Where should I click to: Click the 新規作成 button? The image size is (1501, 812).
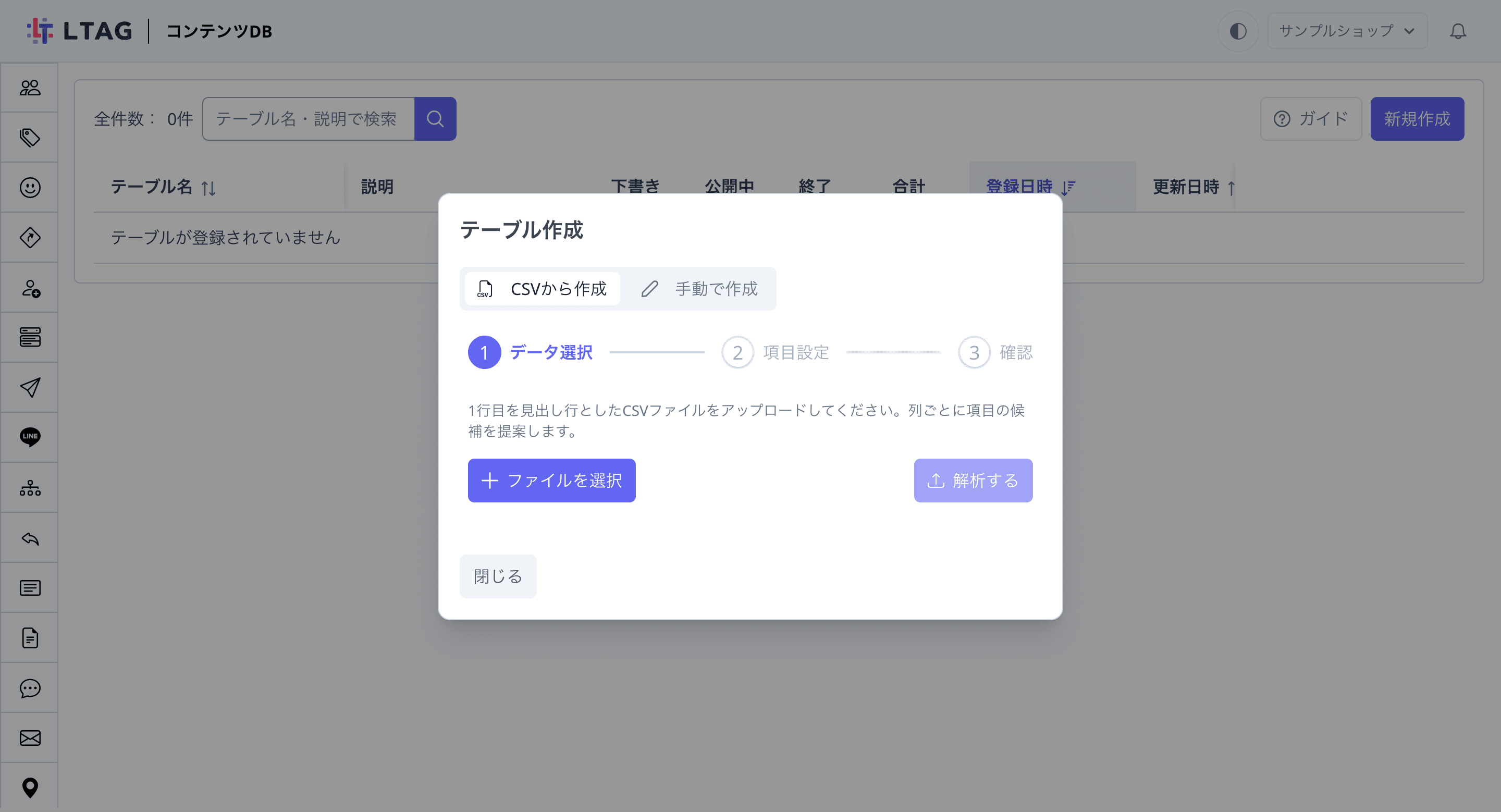(x=1417, y=119)
